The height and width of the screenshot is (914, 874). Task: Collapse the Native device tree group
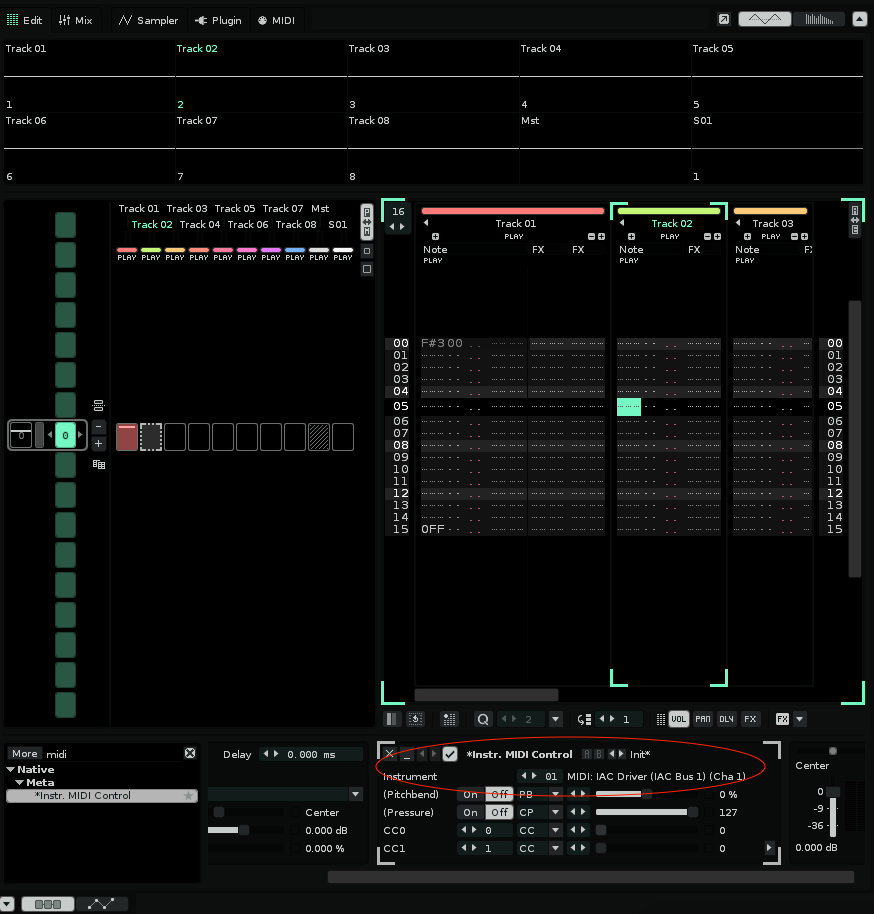point(10,769)
